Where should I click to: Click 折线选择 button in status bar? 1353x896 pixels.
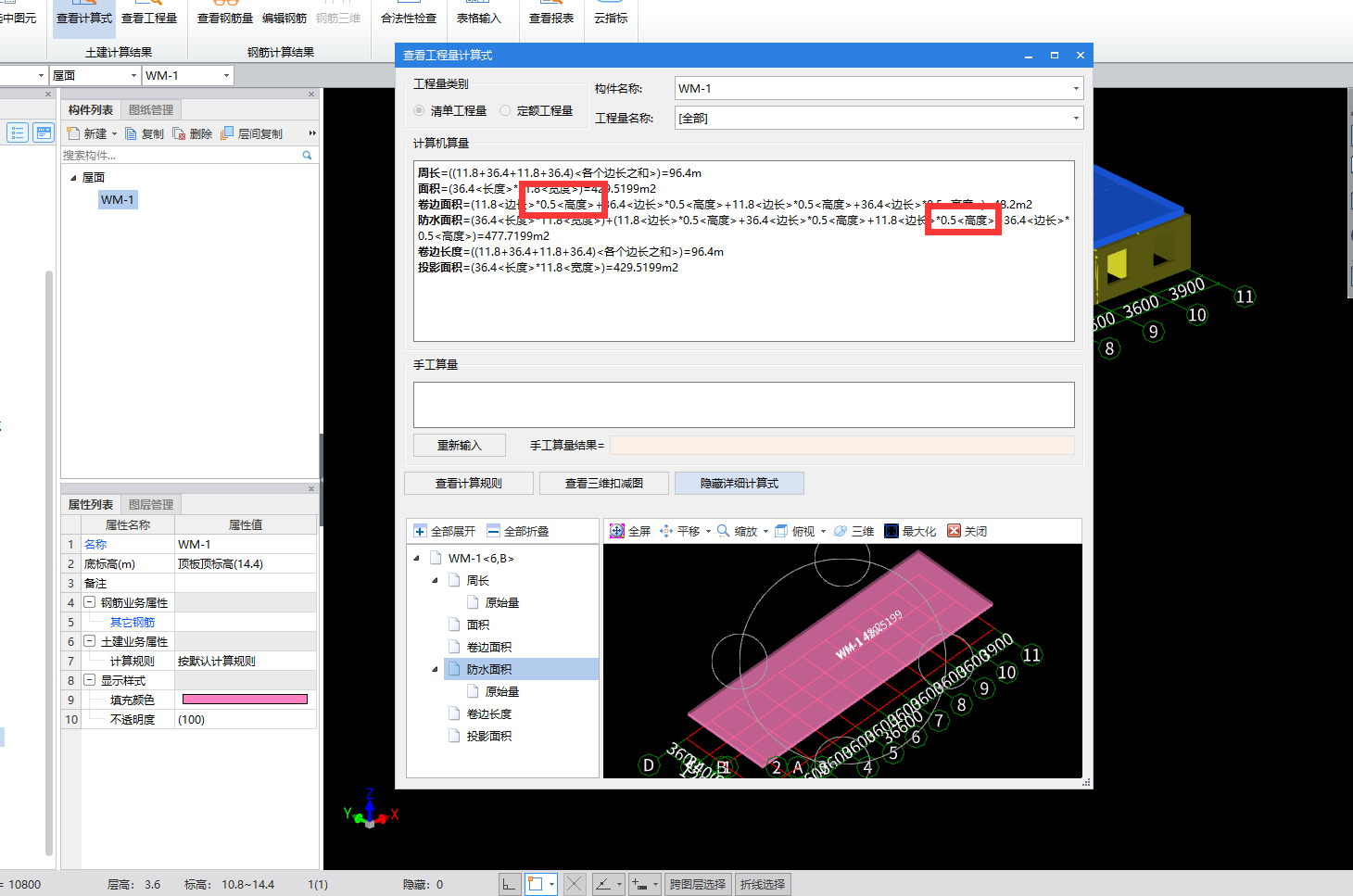coord(763,884)
